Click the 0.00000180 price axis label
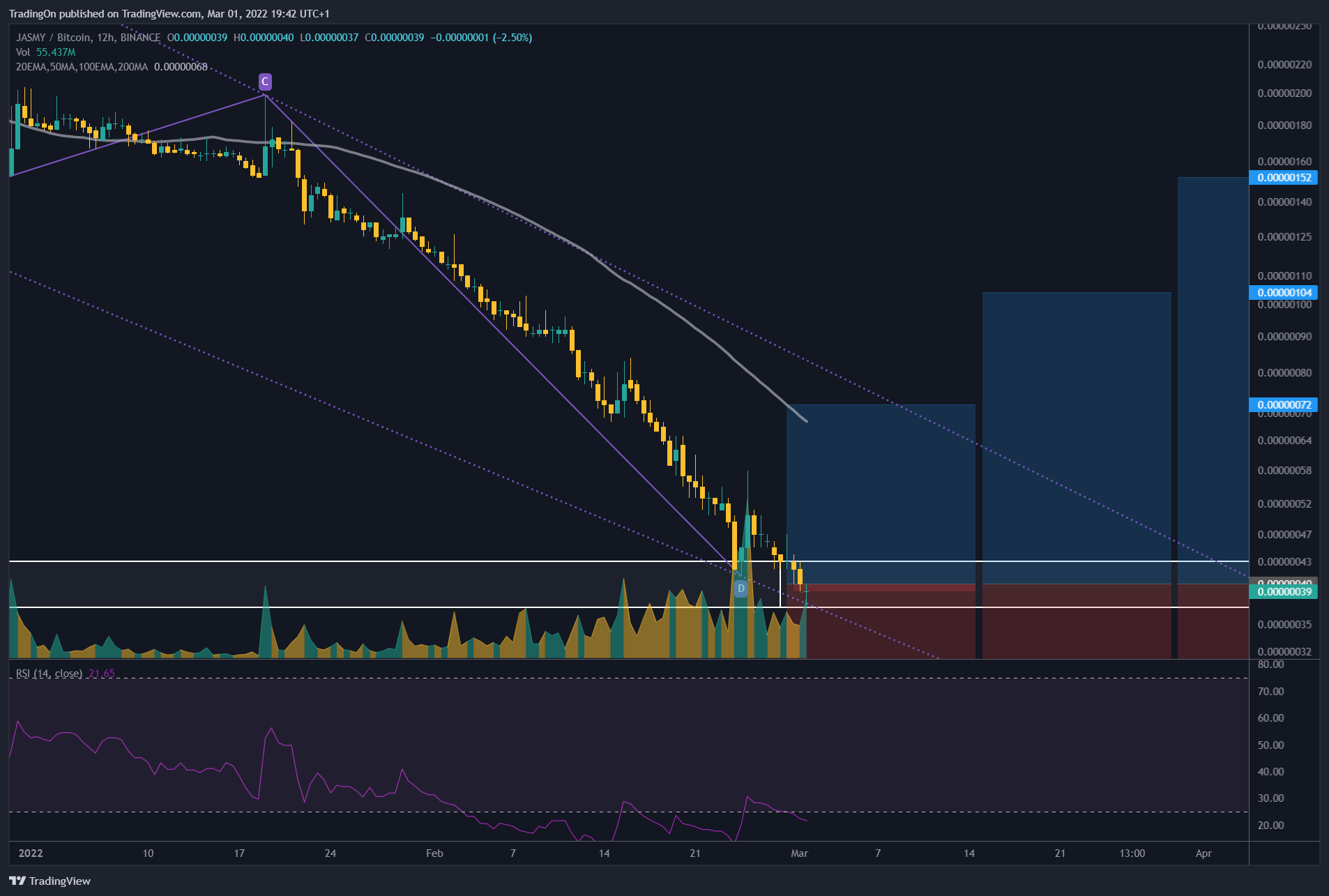The width and height of the screenshot is (1329, 896). (1284, 126)
